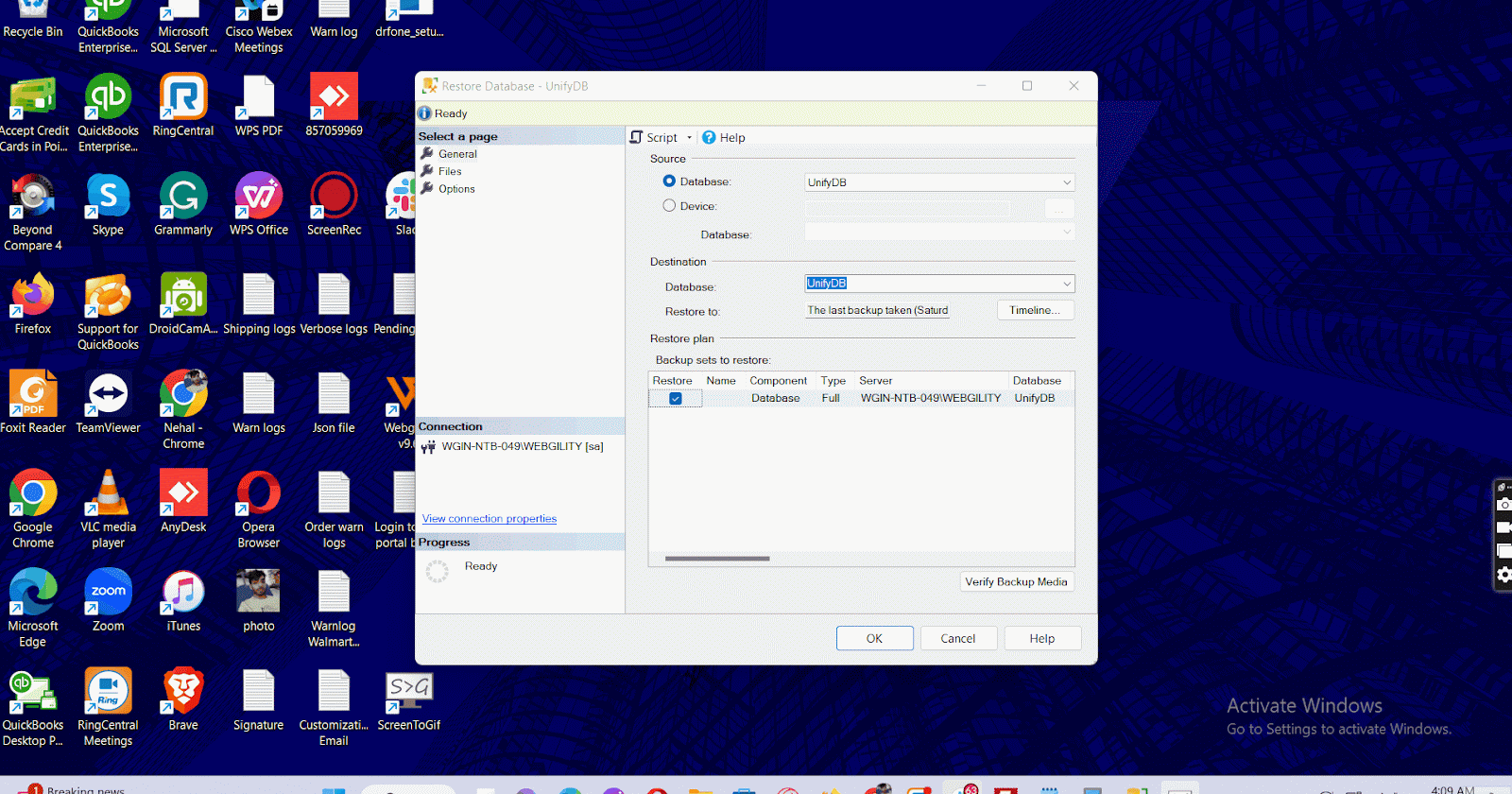1512x794 pixels.
Task: Open Support for QuickBooks shortcut
Action: pyautogui.click(x=108, y=312)
